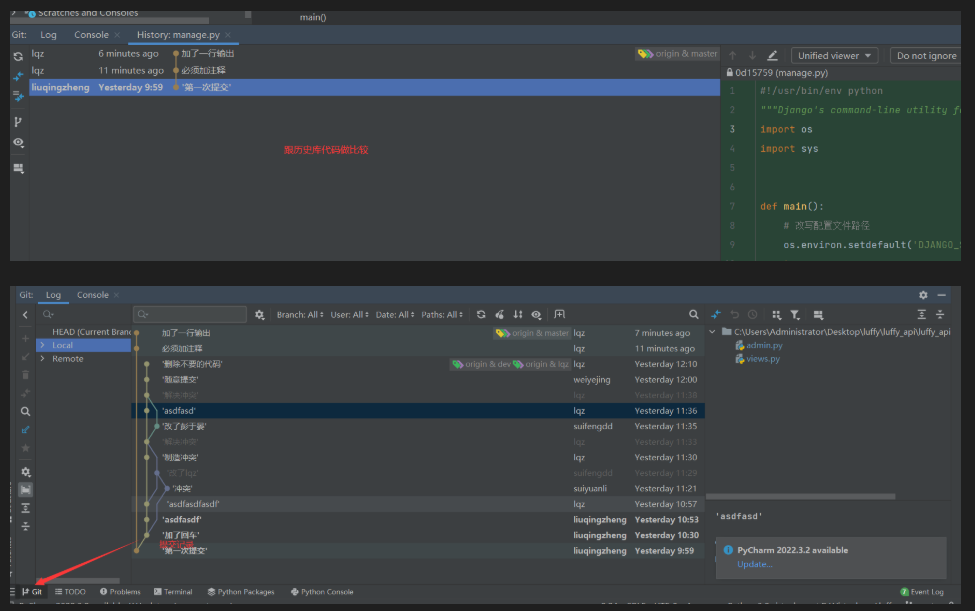Open the Terminal tool window
975x611 pixels.
[x=173, y=592]
